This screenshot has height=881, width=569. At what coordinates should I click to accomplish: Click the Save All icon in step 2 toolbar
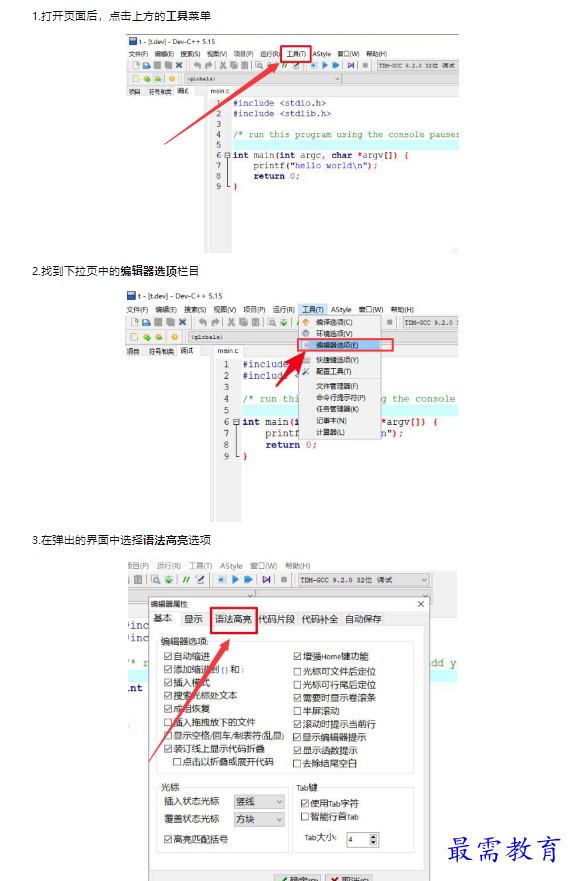coord(170,322)
